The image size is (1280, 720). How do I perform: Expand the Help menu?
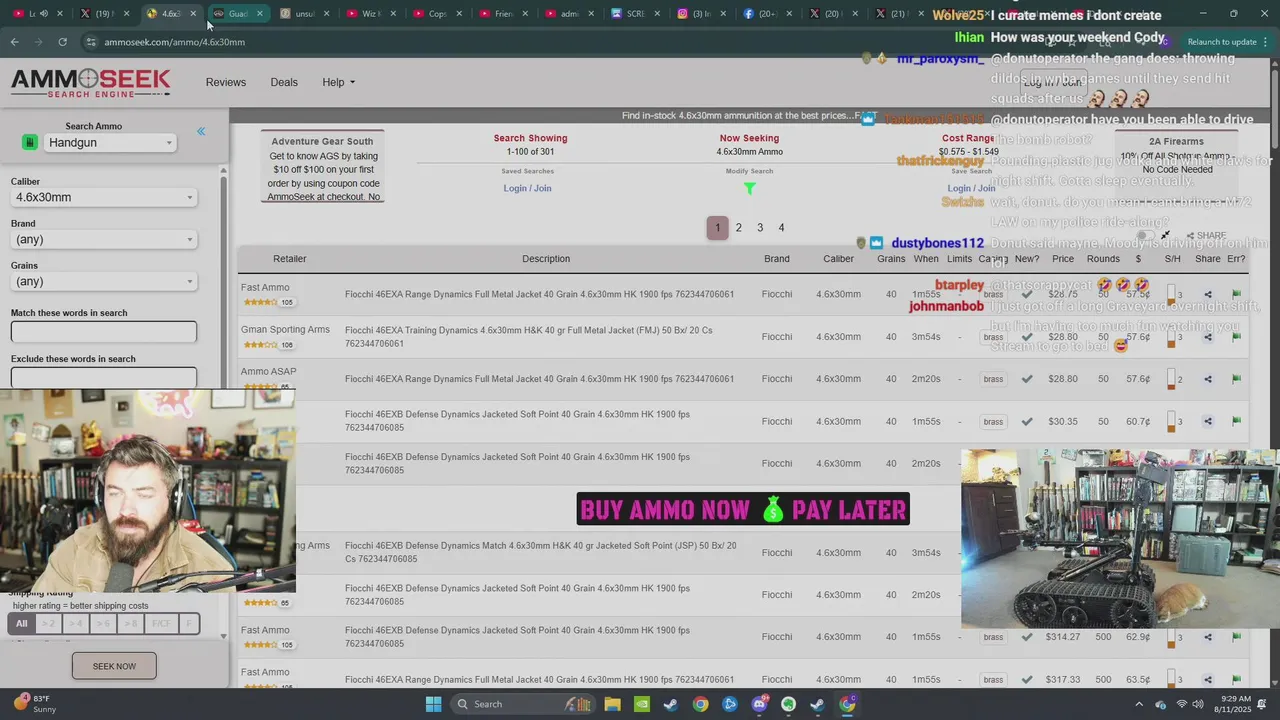coord(338,82)
